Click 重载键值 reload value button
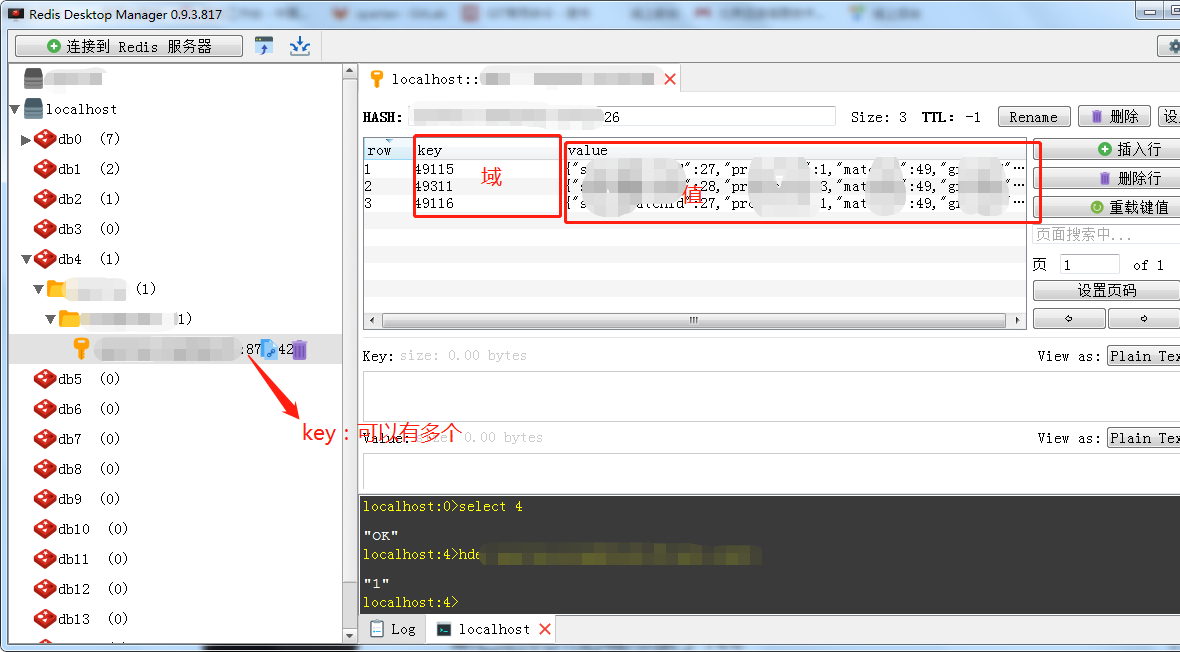Screen dimensions: 1180x652 [x=1106, y=207]
